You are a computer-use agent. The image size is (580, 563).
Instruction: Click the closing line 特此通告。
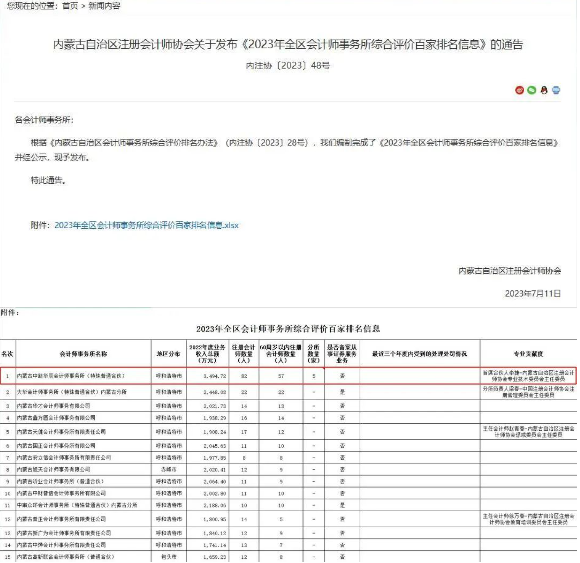coord(48,180)
